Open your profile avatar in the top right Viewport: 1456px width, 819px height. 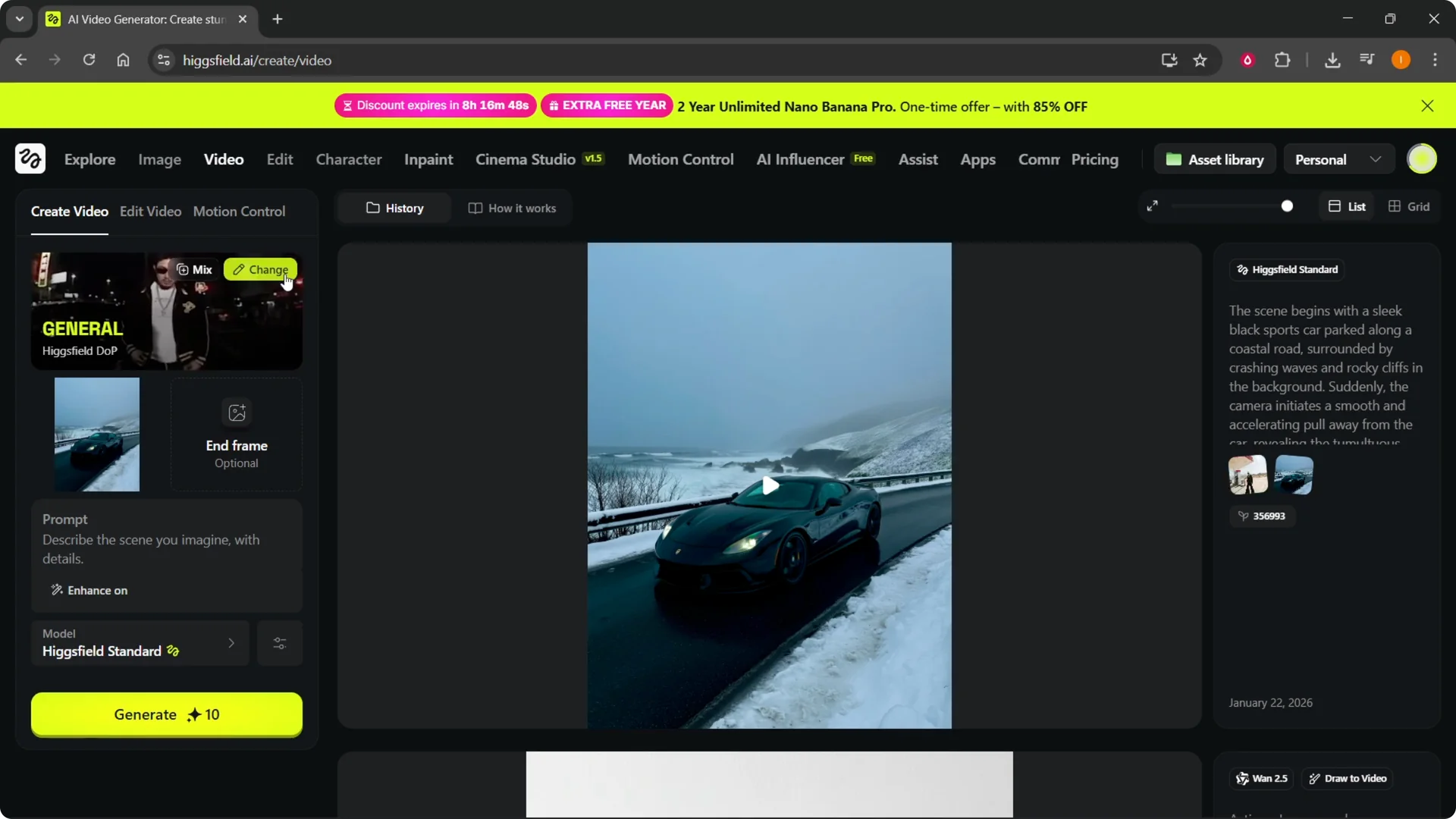click(1423, 158)
